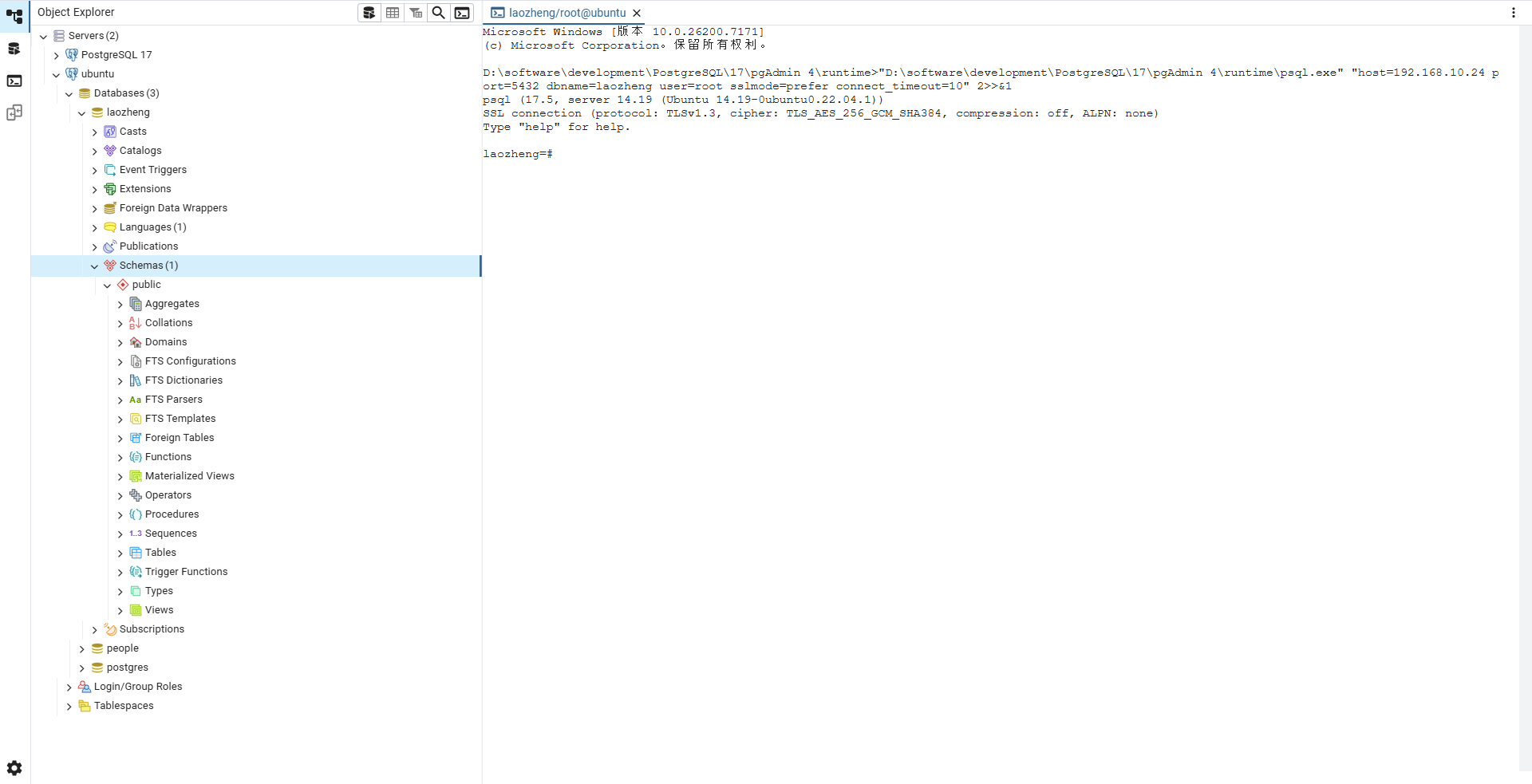Image resolution: width=1532 pixels, height=784 pixels.
Task: Collapse the Schemas (1) node
Action: tap(95, 266)
